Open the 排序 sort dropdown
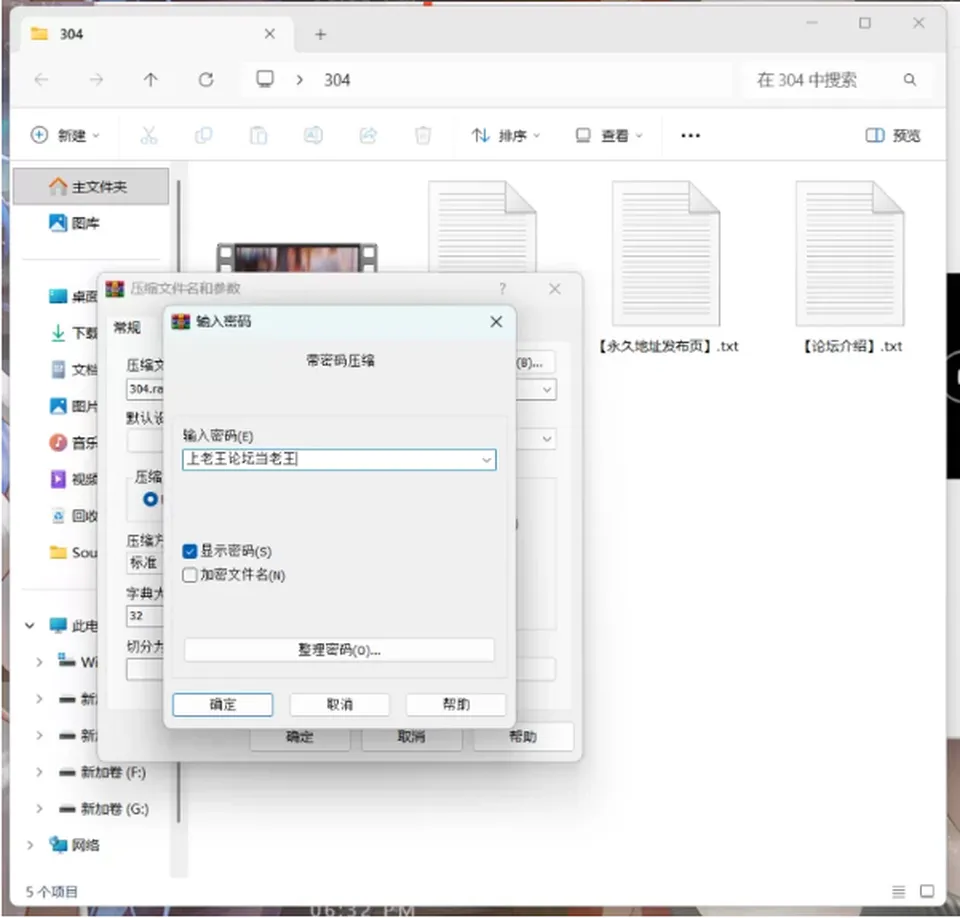Viewport: 960px width, 918px height. [506, 135]
